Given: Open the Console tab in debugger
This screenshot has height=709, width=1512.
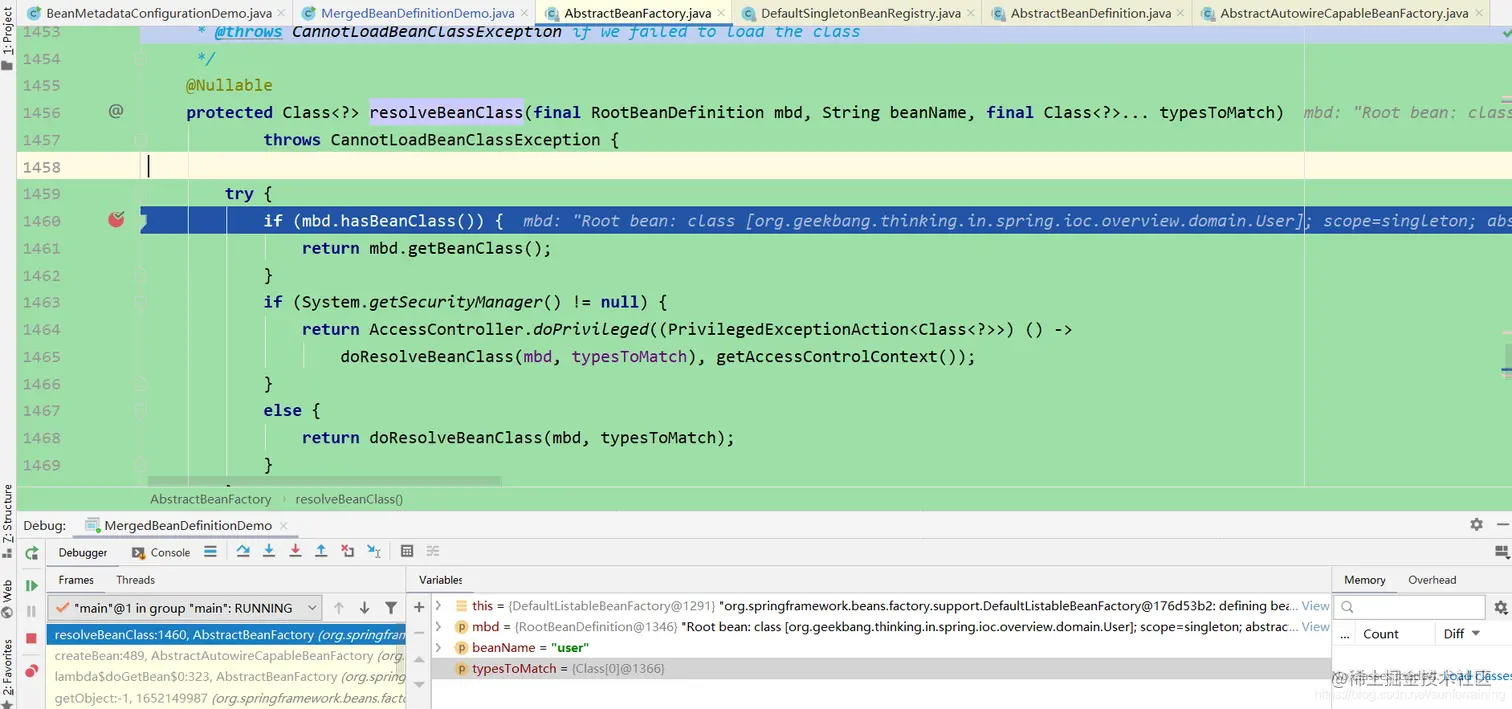Looking at the screenshot, I should 160,552.
